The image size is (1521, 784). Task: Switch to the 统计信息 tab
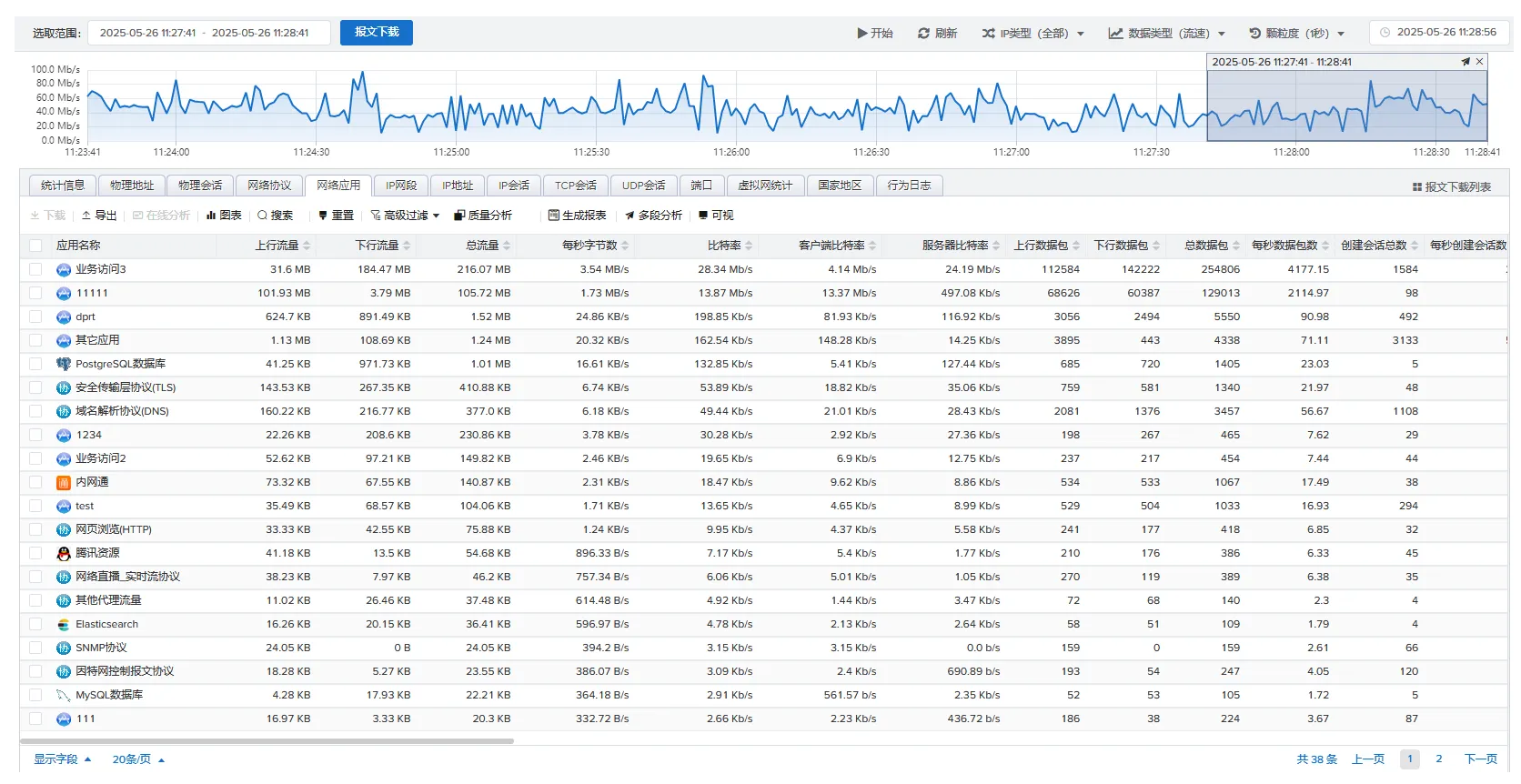(x=63, y=186)
